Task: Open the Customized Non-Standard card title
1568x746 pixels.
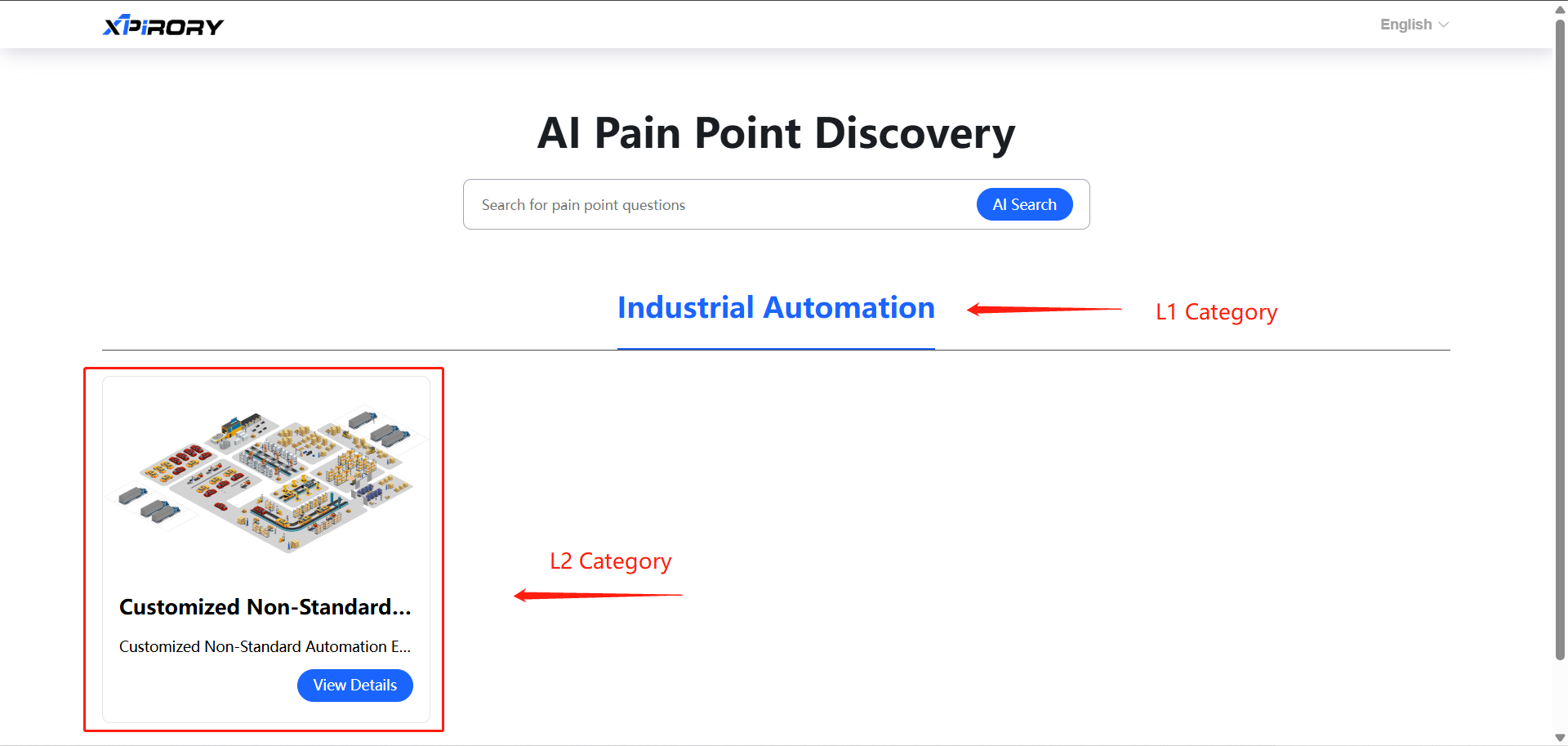Action: click(x=265, y=607)
